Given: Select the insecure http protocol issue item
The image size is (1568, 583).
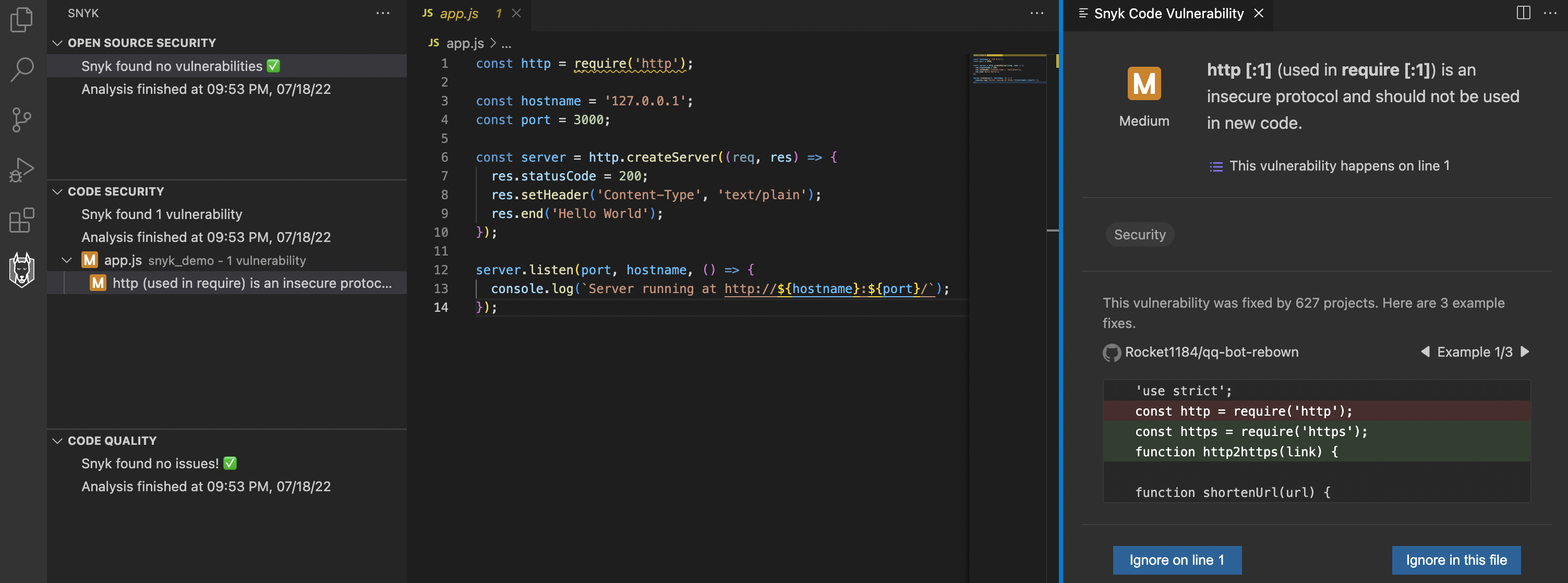Looking at the screenshot, I should [x=251, y=283].
